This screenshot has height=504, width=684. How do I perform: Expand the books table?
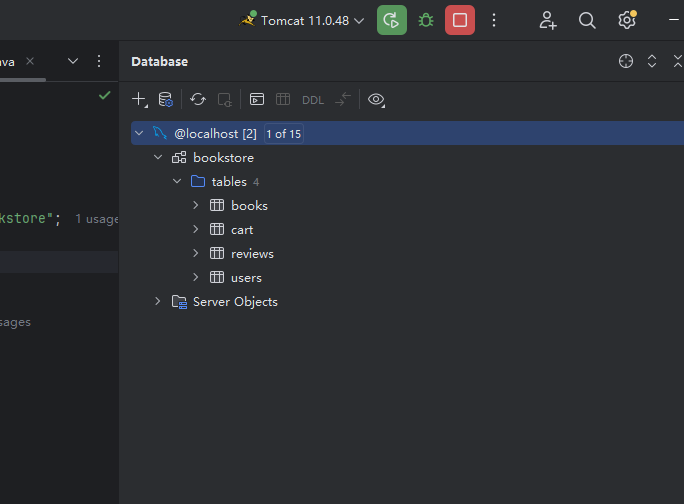pos(196,205)
